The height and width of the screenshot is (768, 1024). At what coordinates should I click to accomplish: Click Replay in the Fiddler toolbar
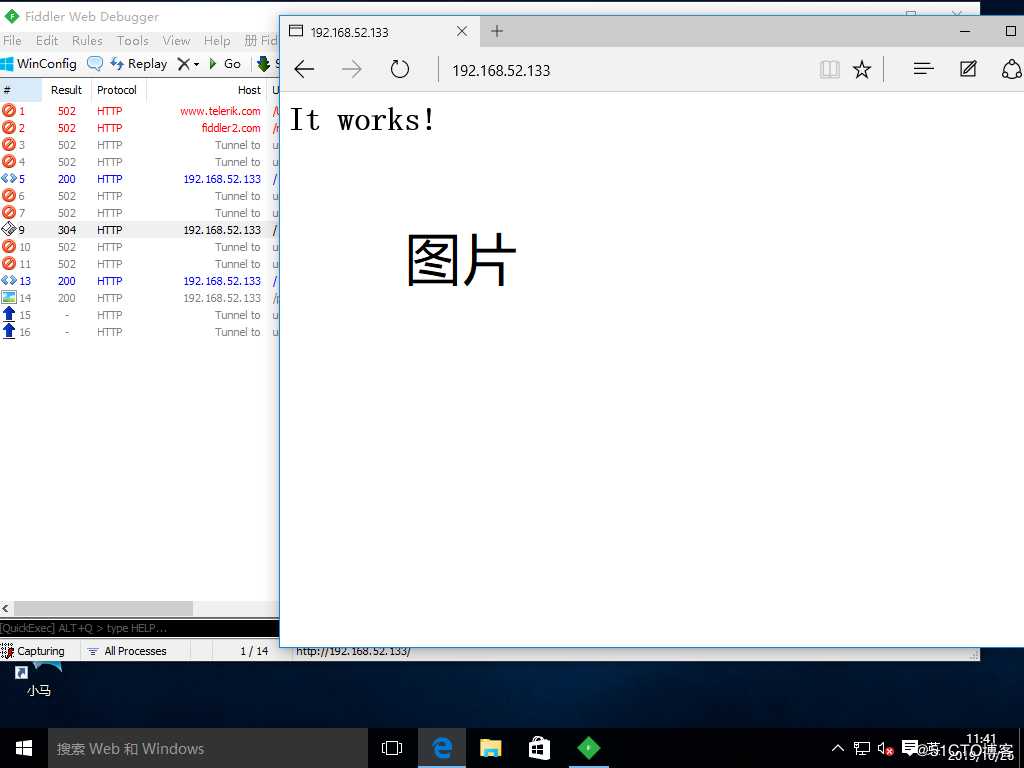pyautogui.click(x=138, y=64)
